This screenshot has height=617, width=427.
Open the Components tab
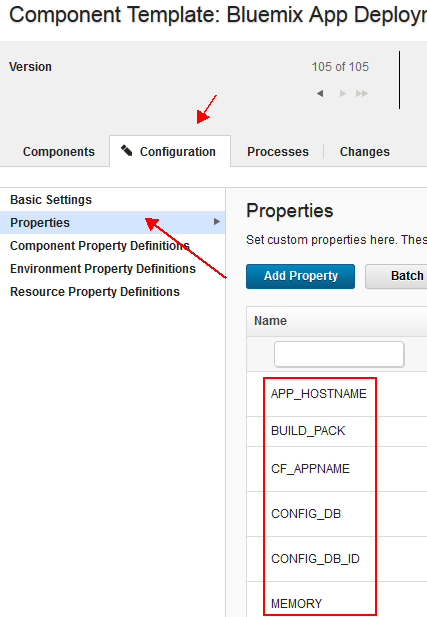(x=59, y=152)
